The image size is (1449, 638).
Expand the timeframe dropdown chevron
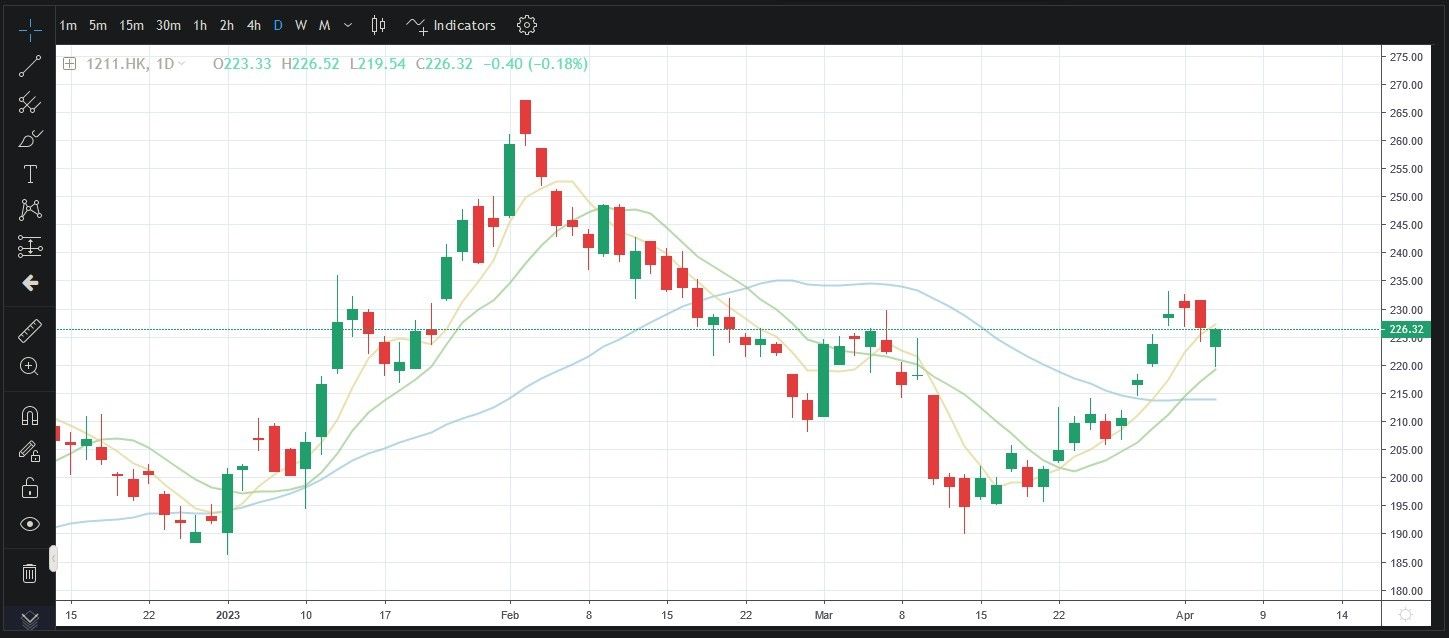347,25
